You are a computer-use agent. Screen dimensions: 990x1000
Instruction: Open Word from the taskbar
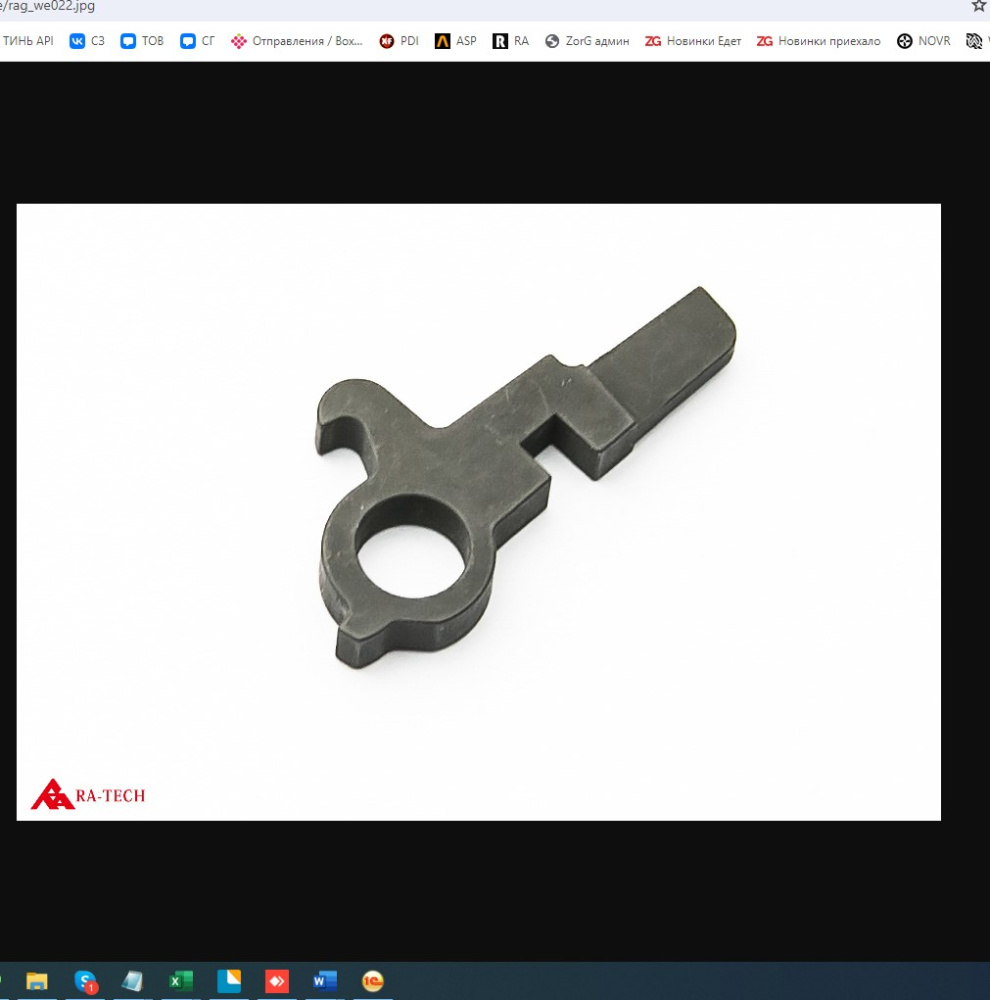325,981
